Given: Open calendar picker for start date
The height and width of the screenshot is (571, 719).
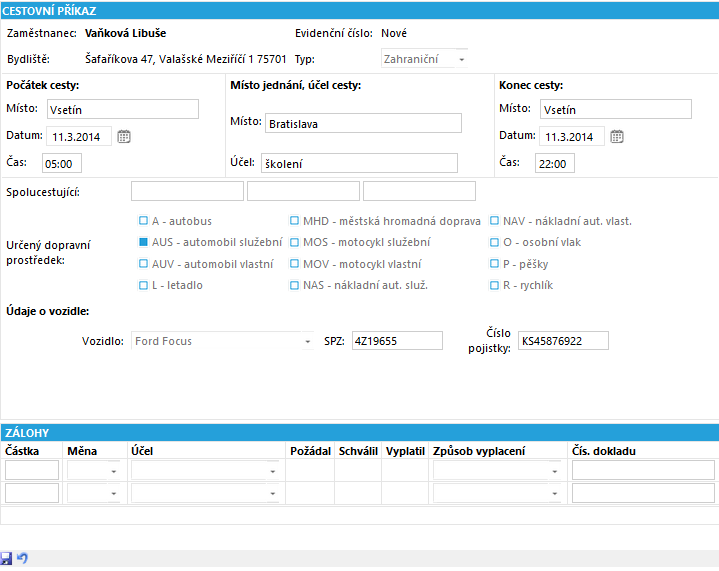Looking at the screenshot, I should point(124,136).
